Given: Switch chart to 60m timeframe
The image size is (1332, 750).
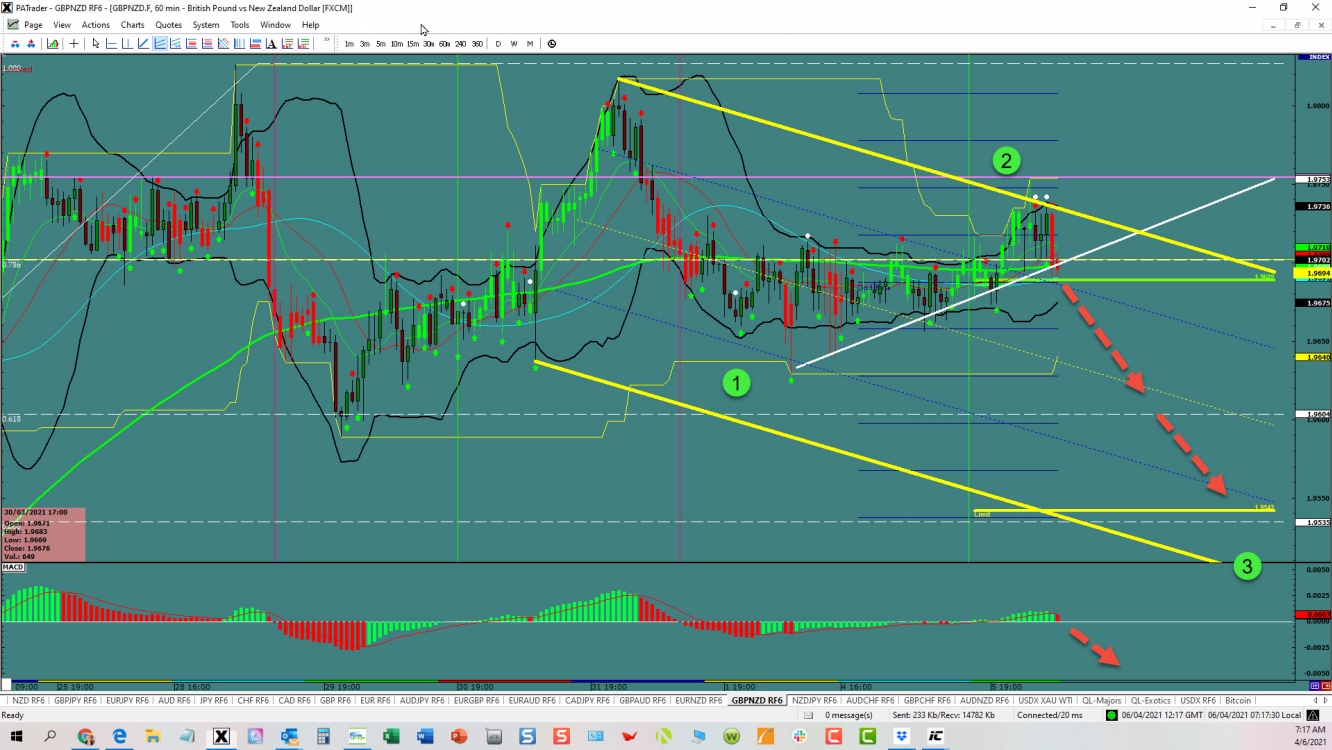Looking at the screenshot, I should pos(445,44).
